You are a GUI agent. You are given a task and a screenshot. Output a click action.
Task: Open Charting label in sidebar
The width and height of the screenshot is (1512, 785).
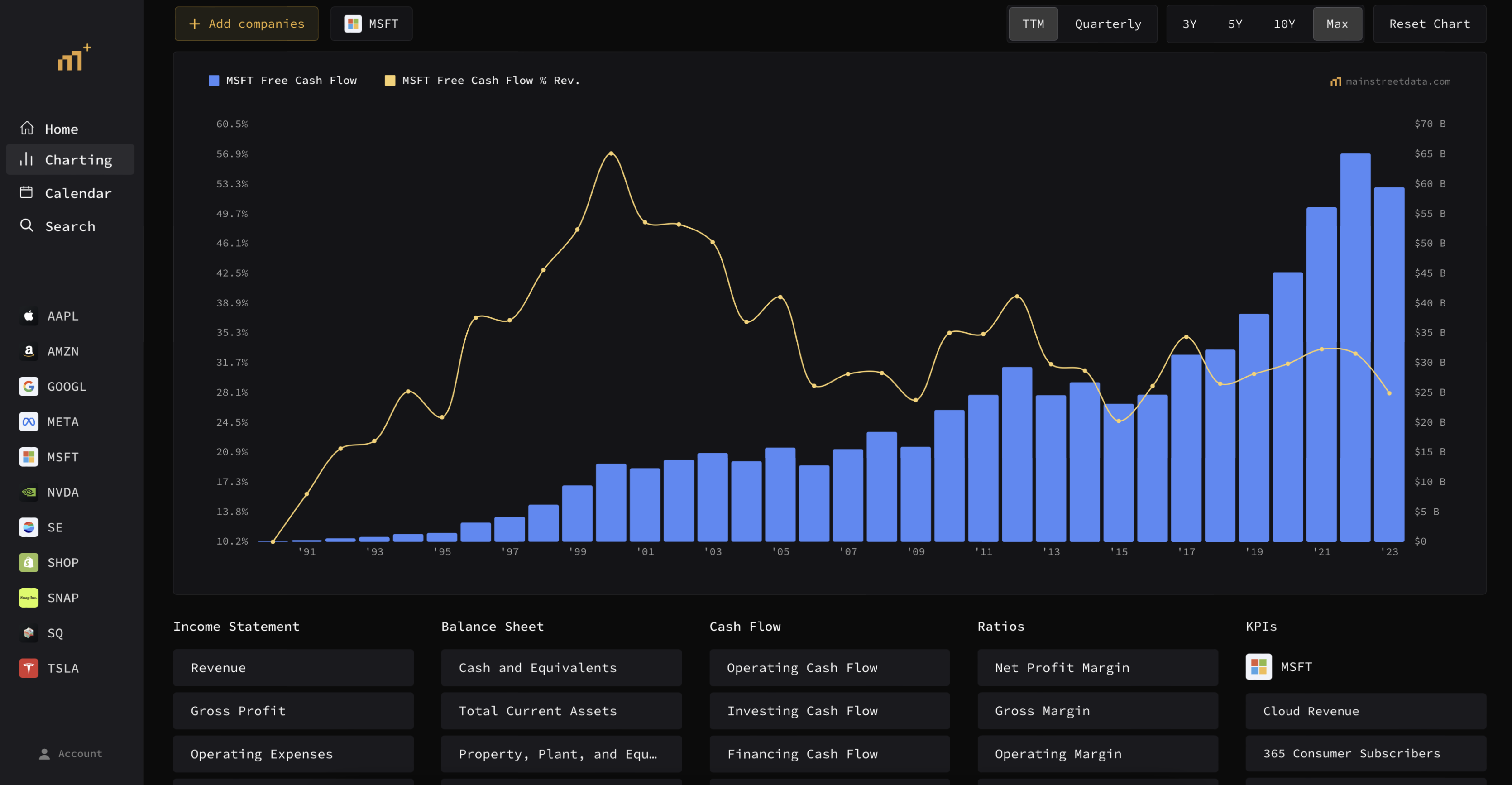tap(79, 160)
